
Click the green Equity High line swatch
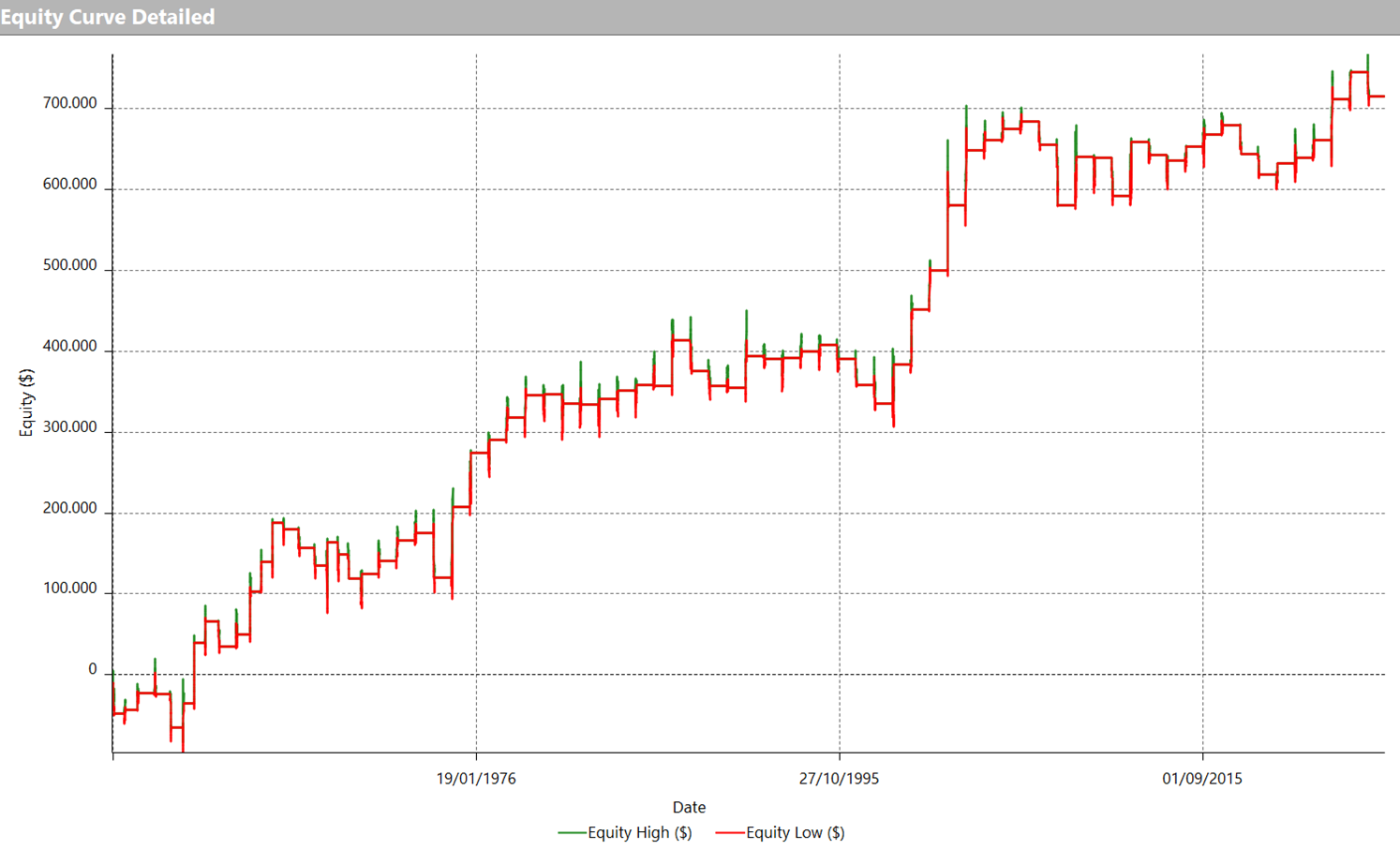click(x=571, y=832)
